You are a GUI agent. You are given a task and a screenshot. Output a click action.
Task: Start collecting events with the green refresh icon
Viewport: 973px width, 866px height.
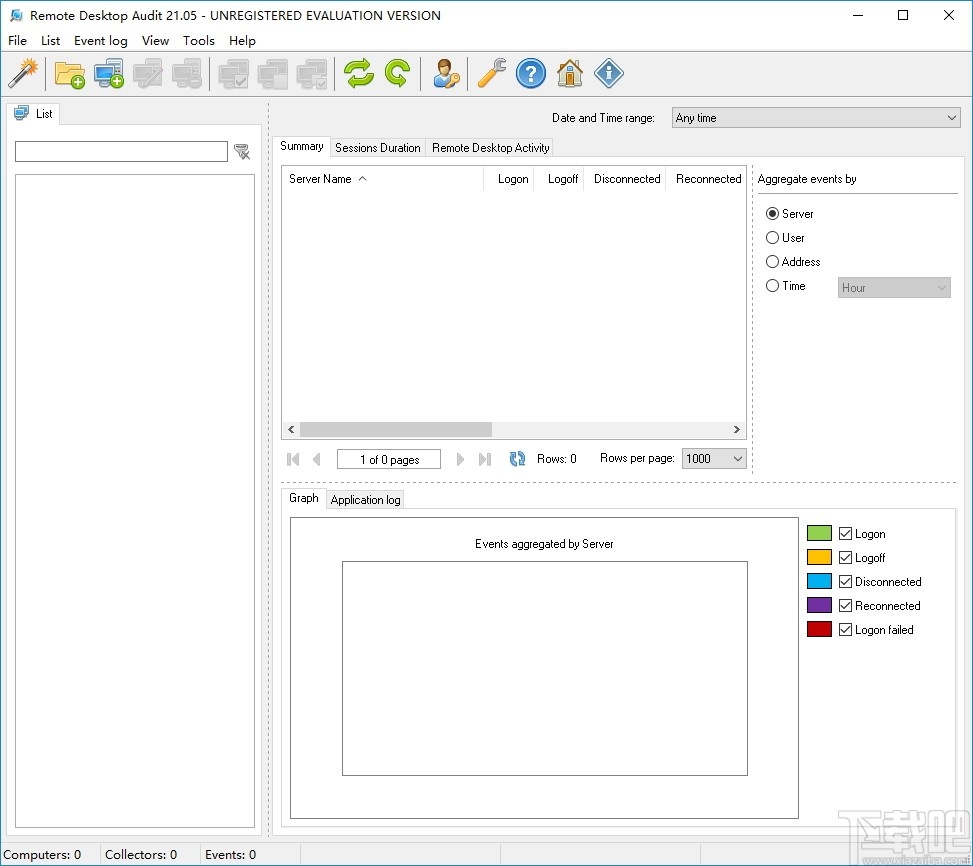coord(358,73)
